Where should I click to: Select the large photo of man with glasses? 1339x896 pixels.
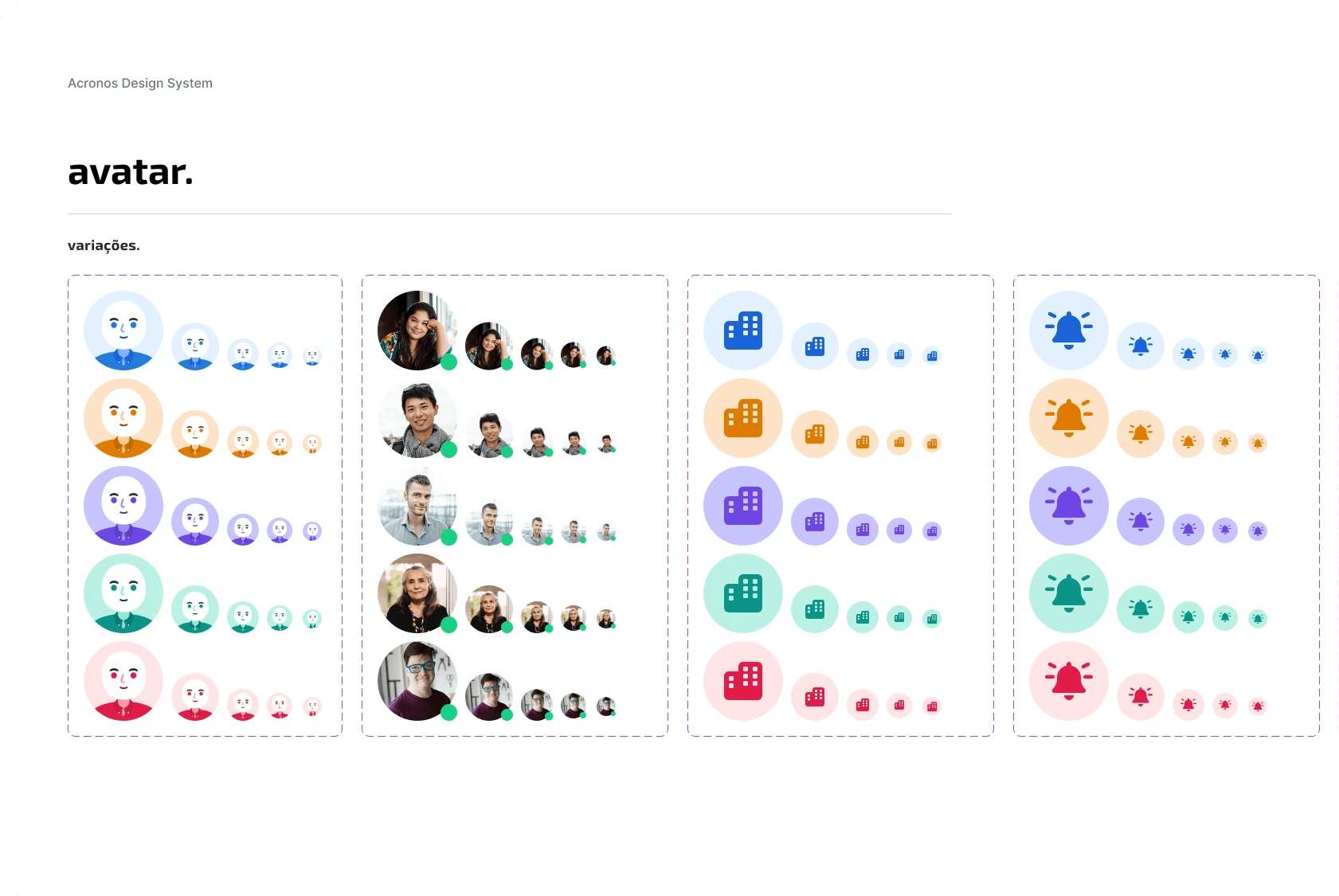tap(417, 681)
